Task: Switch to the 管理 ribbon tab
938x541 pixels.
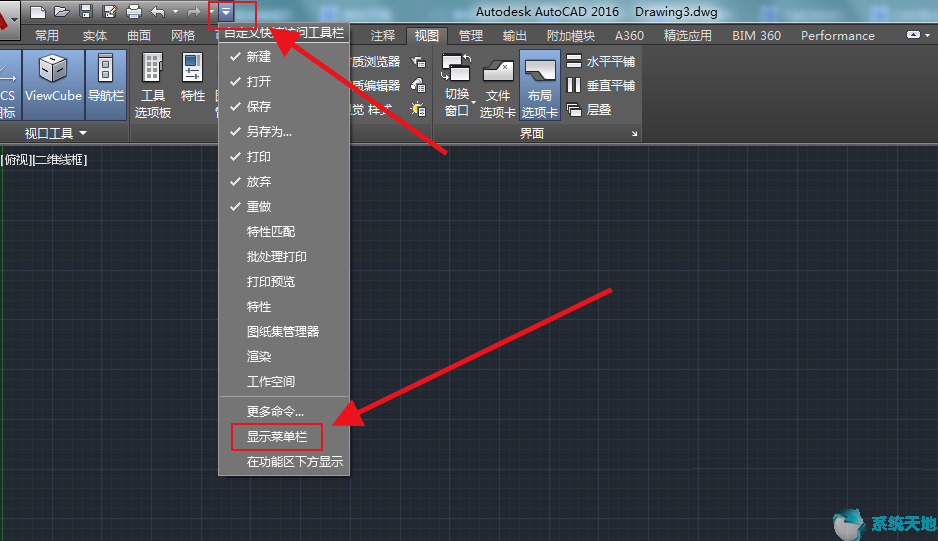Action: click(x=471, y=36)
